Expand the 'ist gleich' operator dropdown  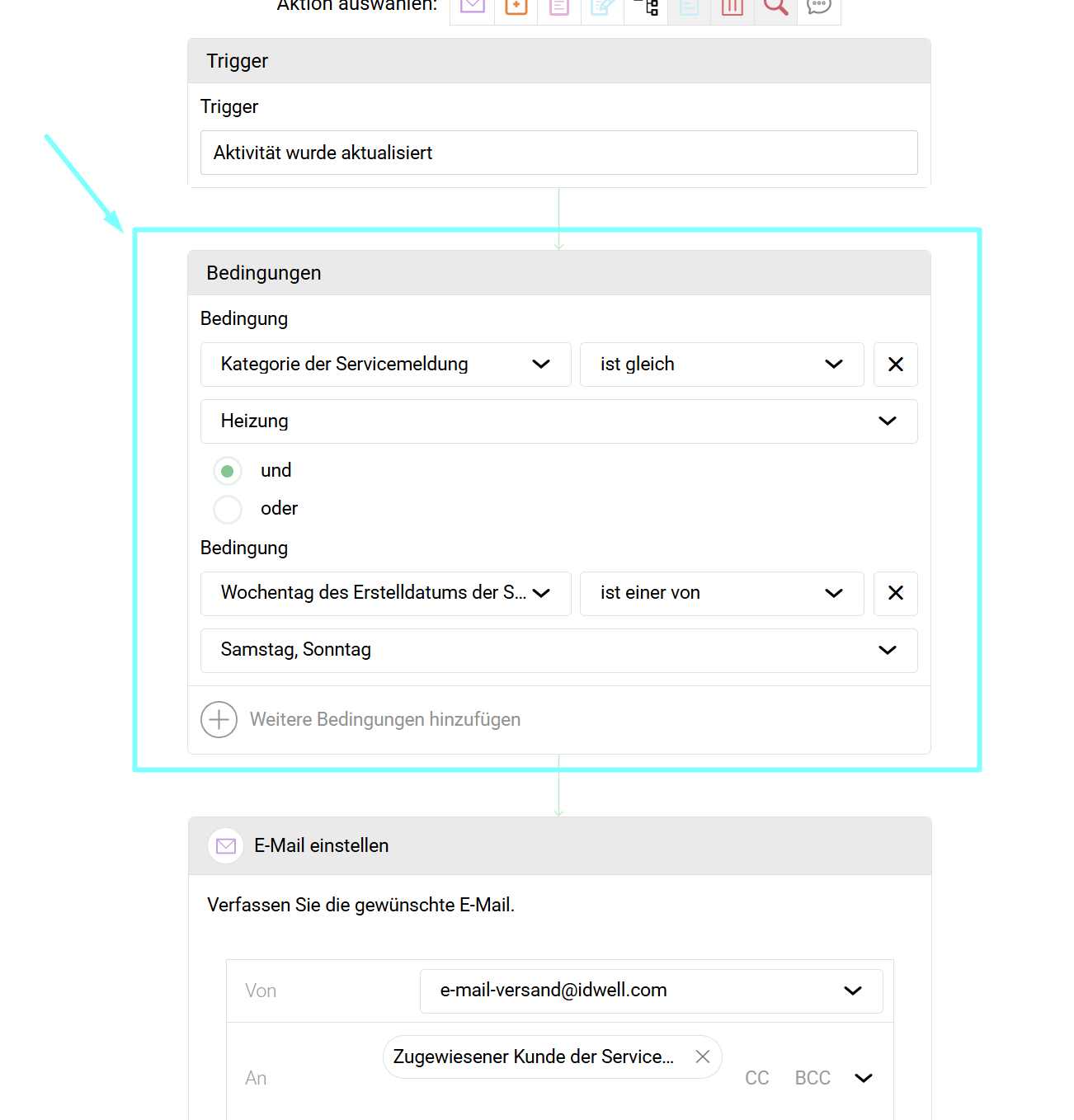point(721,365)
